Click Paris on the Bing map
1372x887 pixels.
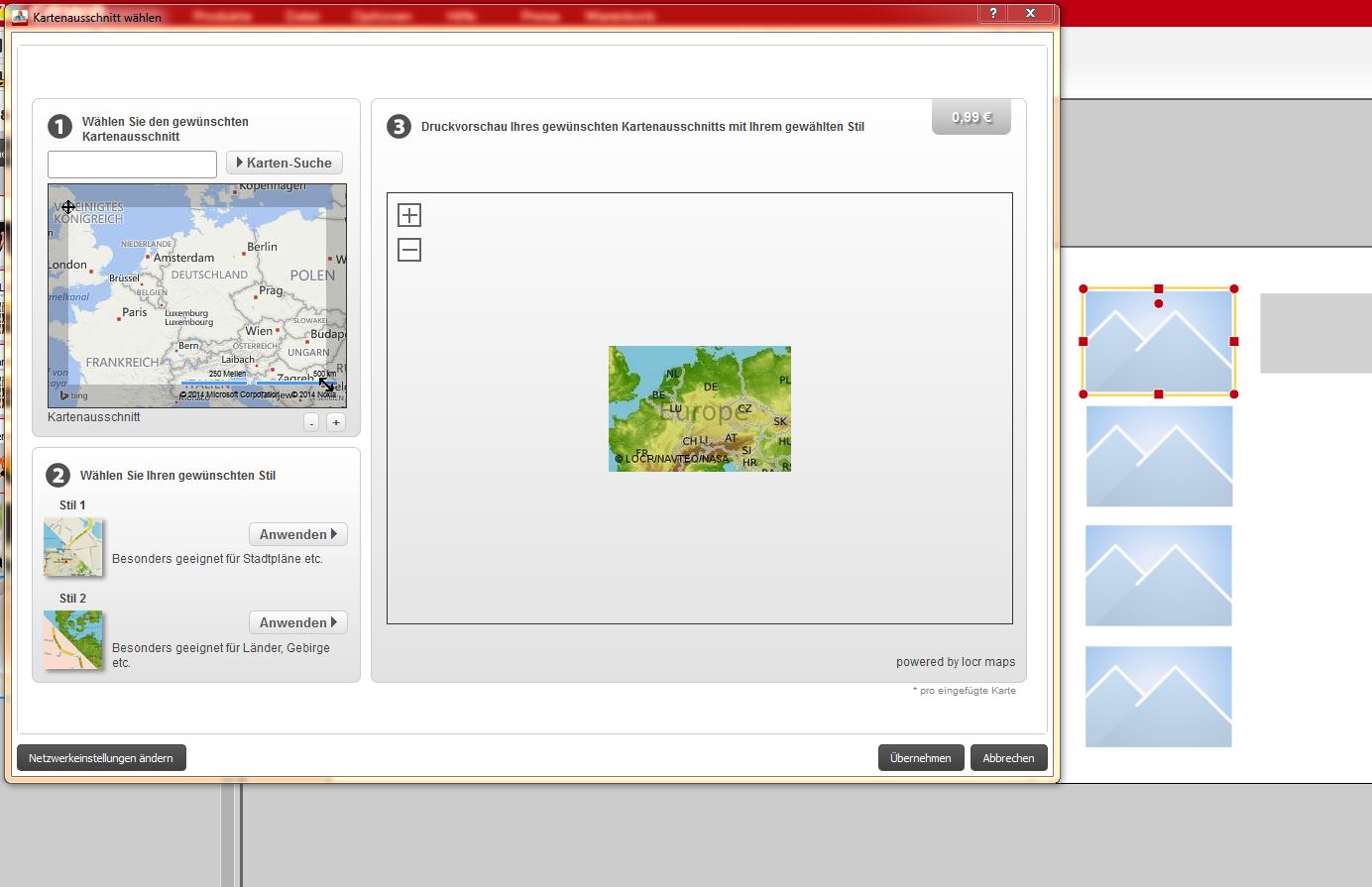(135, 312)
